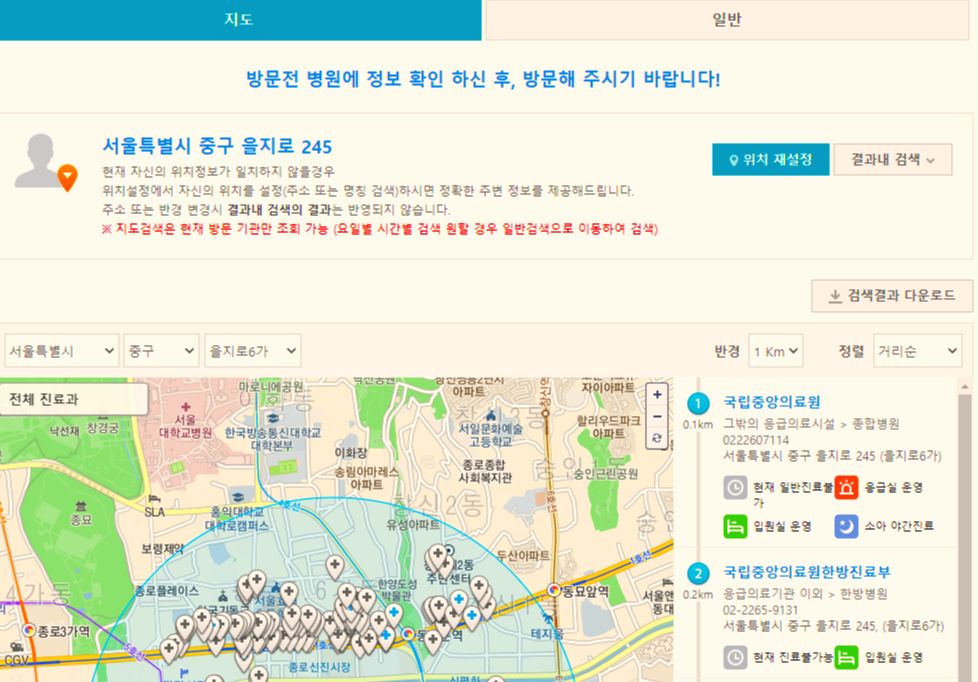Click the 현재 진료불가능 clock icon
Viewport: 978px width, 682px height.
735,657
